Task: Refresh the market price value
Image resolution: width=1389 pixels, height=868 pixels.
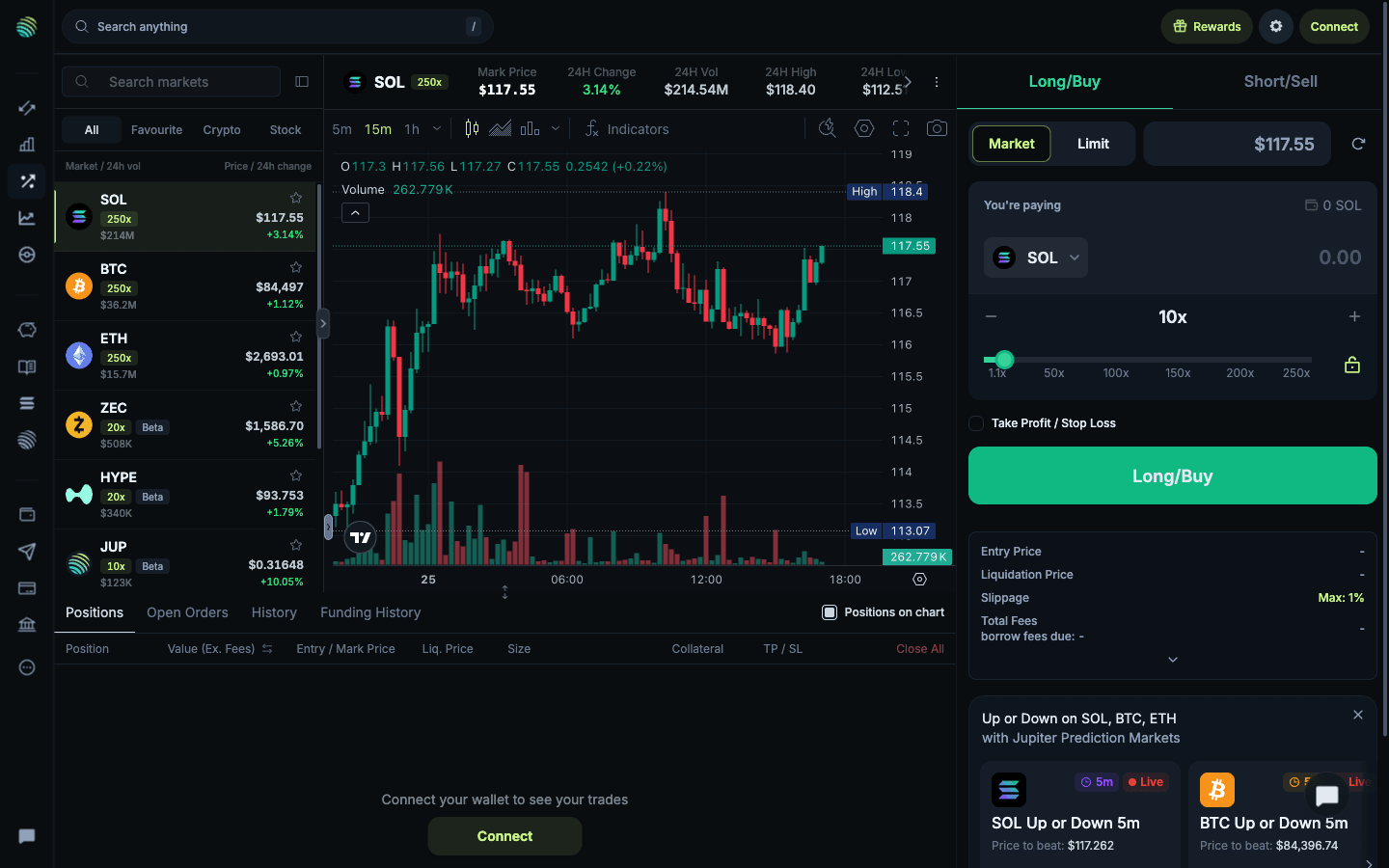Action: tap(1358, 144)
